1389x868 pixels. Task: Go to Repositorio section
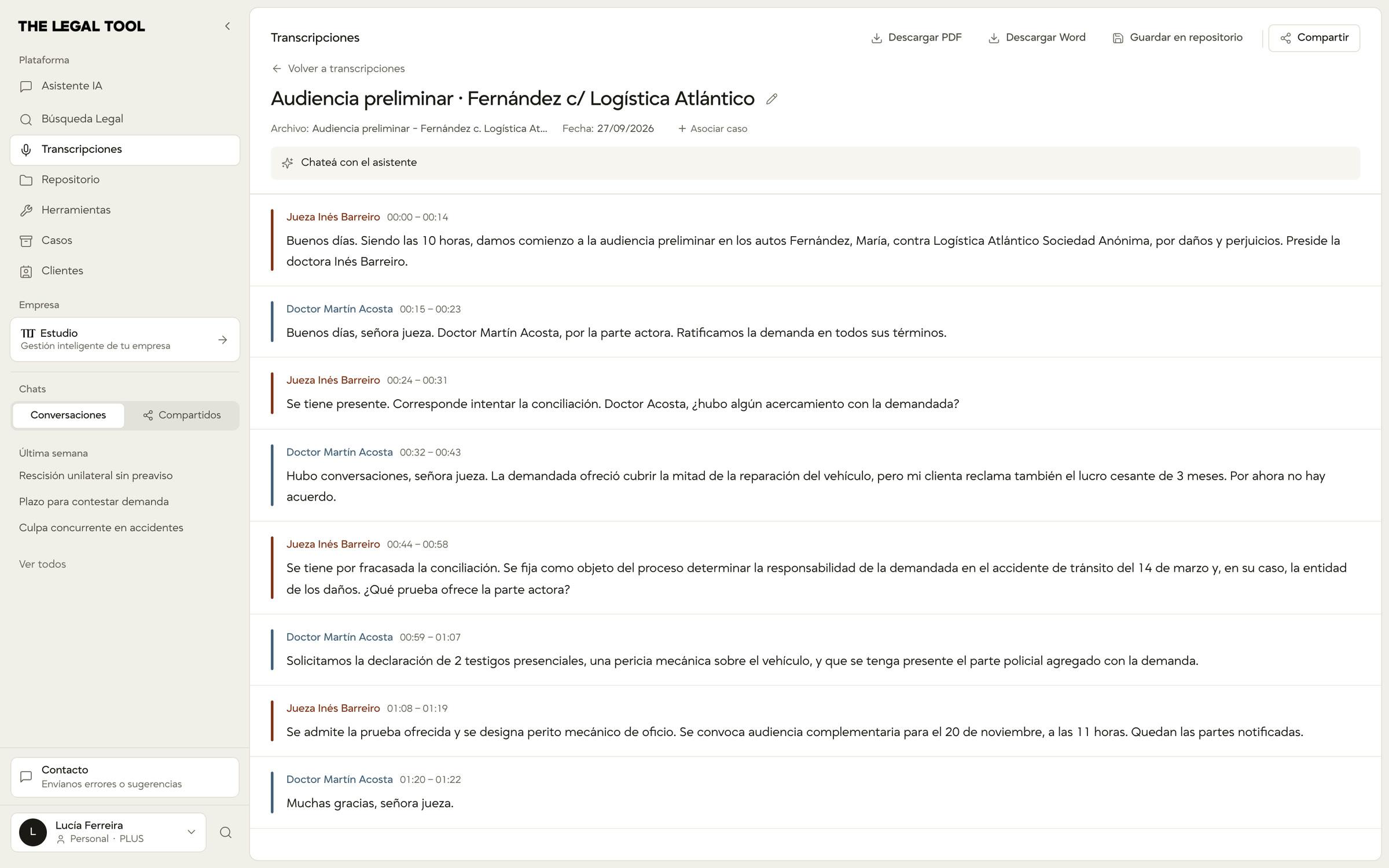click(124, 180)
